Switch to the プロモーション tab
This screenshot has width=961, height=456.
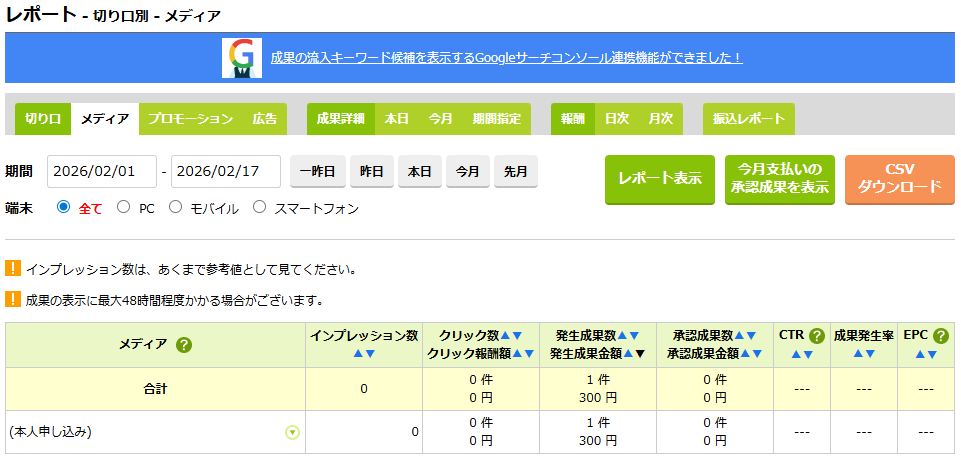(190, 119)
